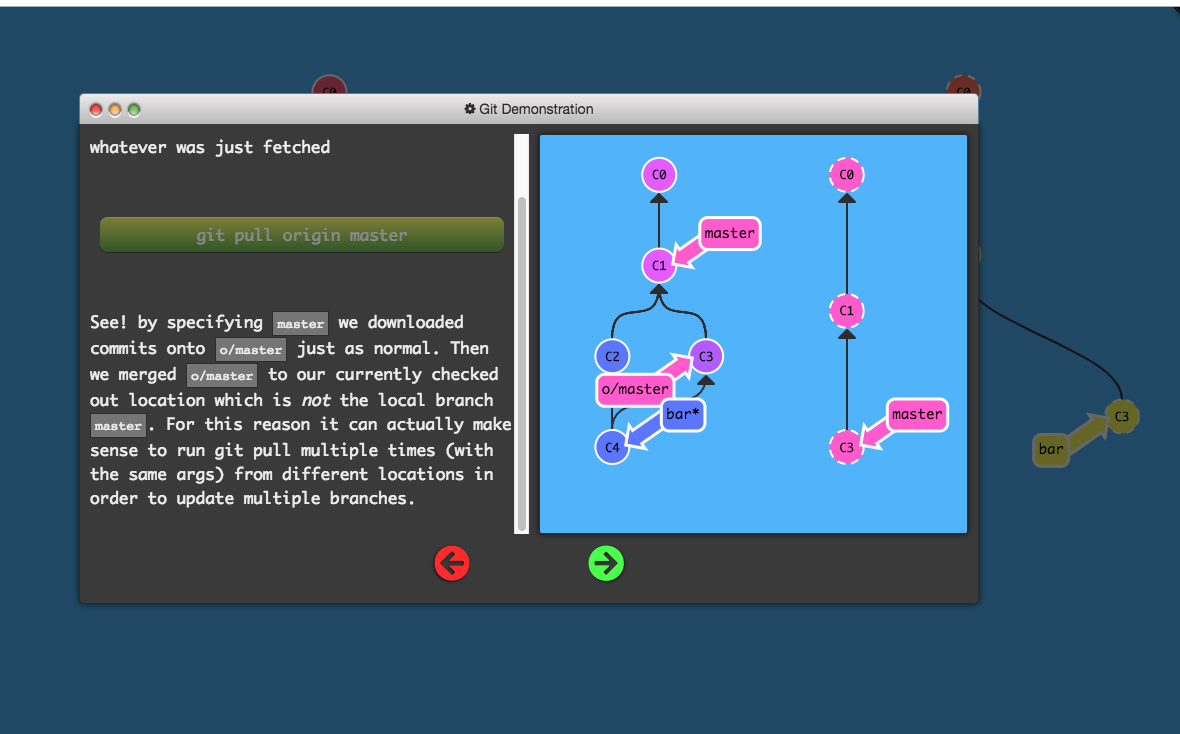Image resolution: width=1180 pixels, height=734 pixels.
Task: Select the C1 commit circle below C0
Action: tap(658, 266)
